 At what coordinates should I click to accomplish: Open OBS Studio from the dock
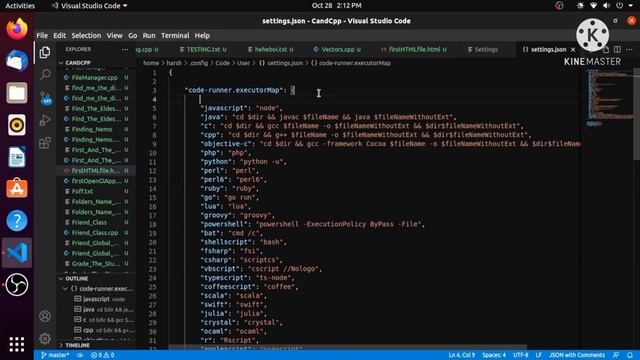(17, 284)
